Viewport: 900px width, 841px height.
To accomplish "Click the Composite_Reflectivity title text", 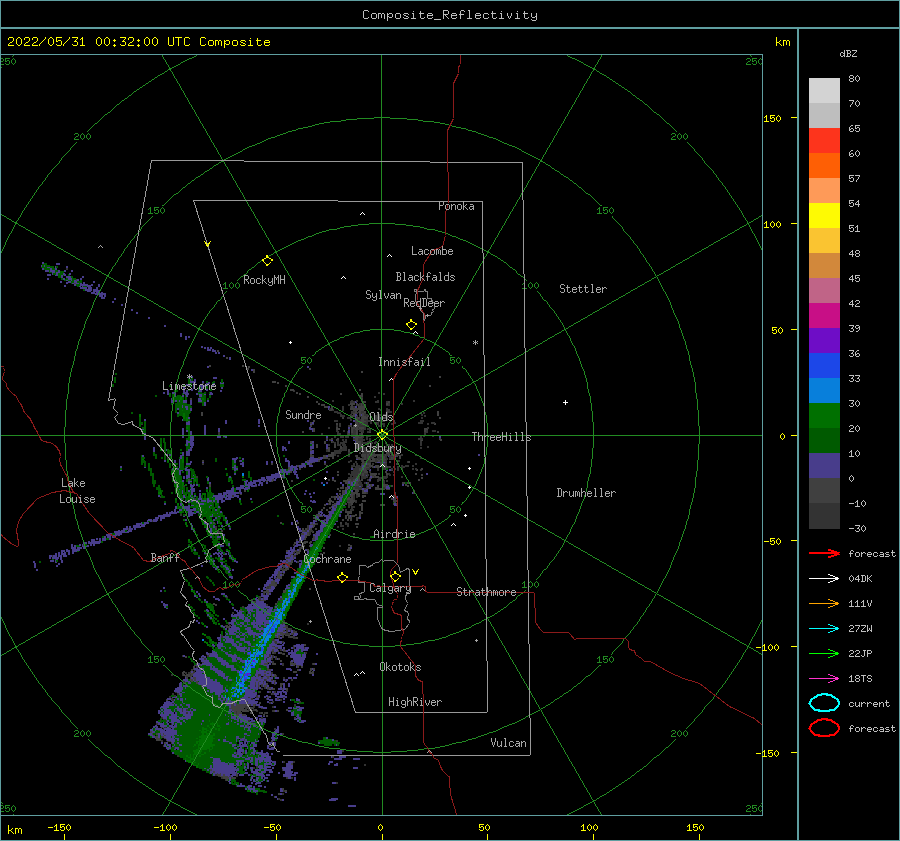I will point(450,15).
